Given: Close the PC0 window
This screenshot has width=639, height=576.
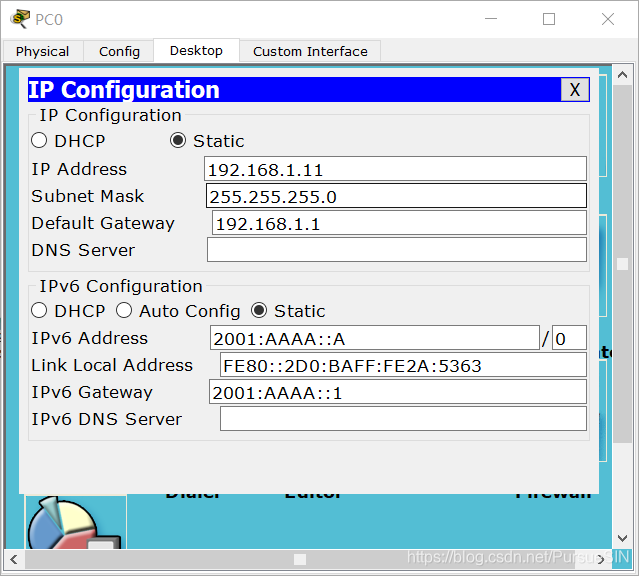Looking at the screenshot, I should coord(608,19).
